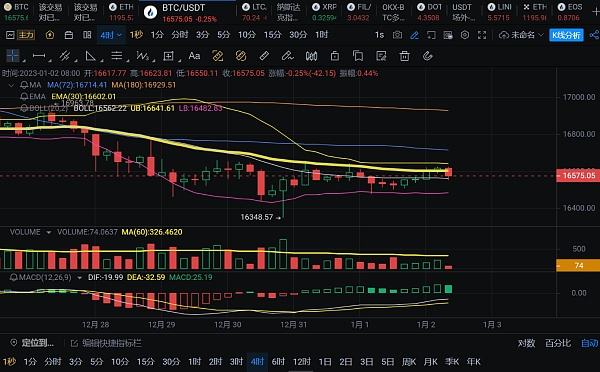Collapse the indicator legend chevron
Screen dimensions: 600x372
point(11,85)
